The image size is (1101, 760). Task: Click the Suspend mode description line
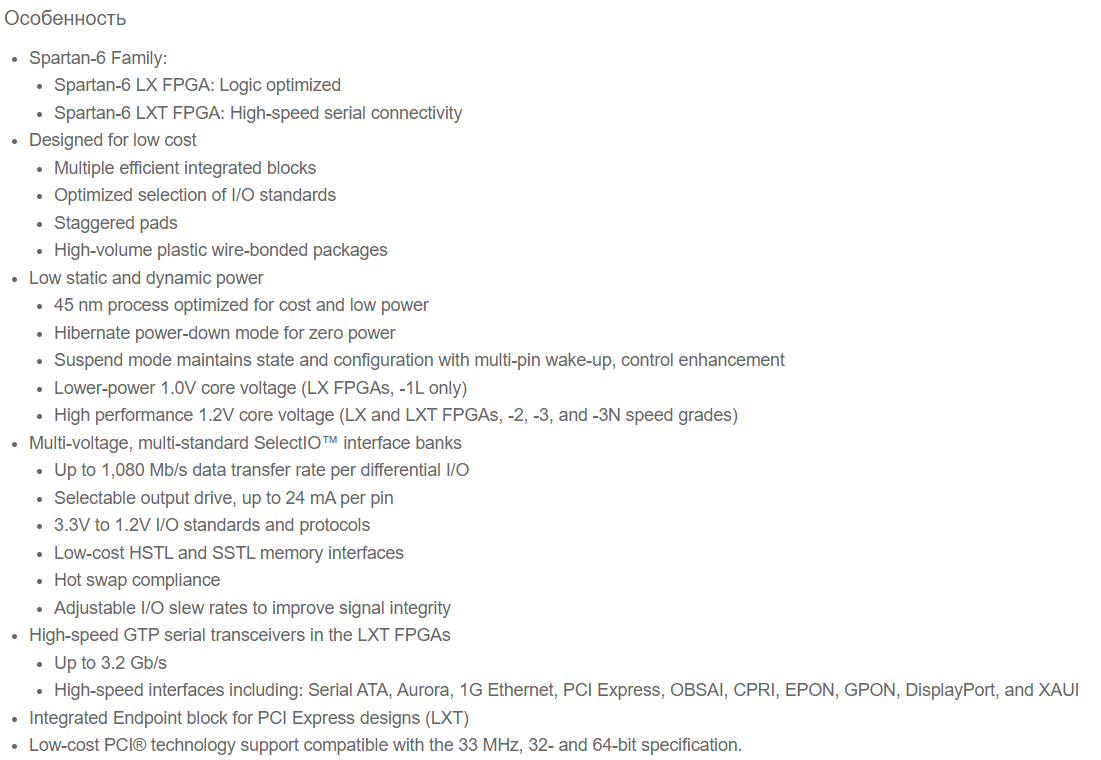[x=419, y=360]
